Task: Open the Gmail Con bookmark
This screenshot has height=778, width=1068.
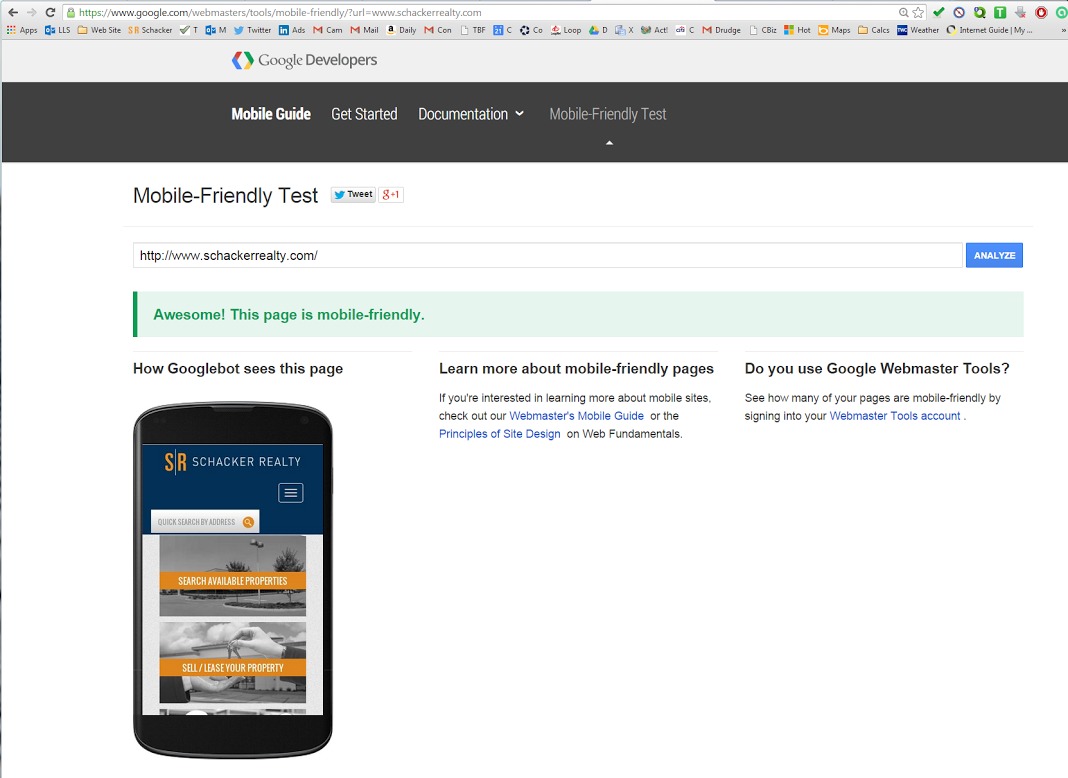Action: [438, 30]
